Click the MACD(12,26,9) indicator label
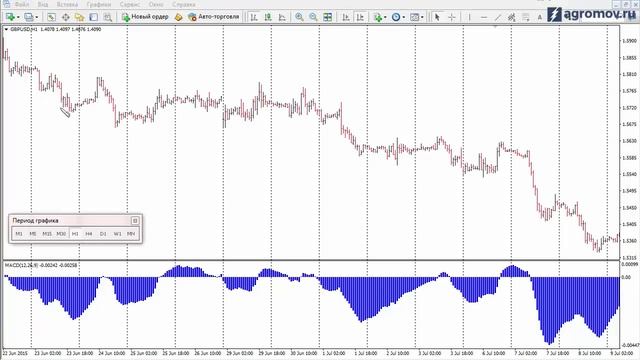The width and height of the screenshot is (640, 360). point(21,265)
